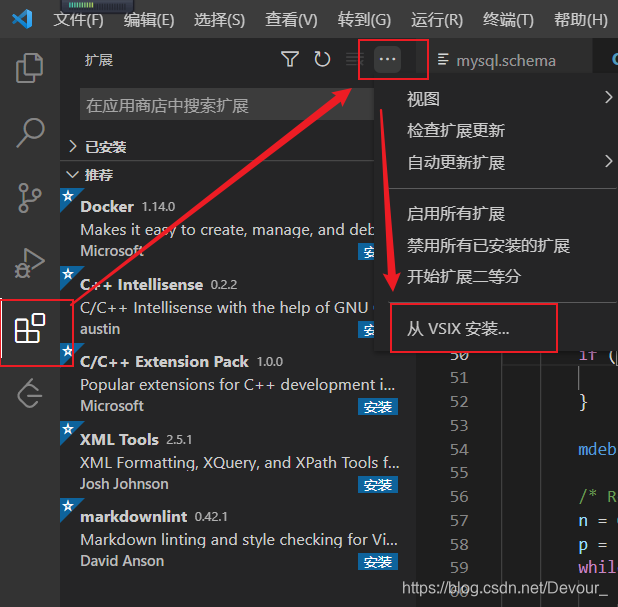The width and height of the screenshot is (618, 607).
Task: Click 安装 button for C/C++ Extension Pack
Action: pyautogui.click(x=378, y=407)
